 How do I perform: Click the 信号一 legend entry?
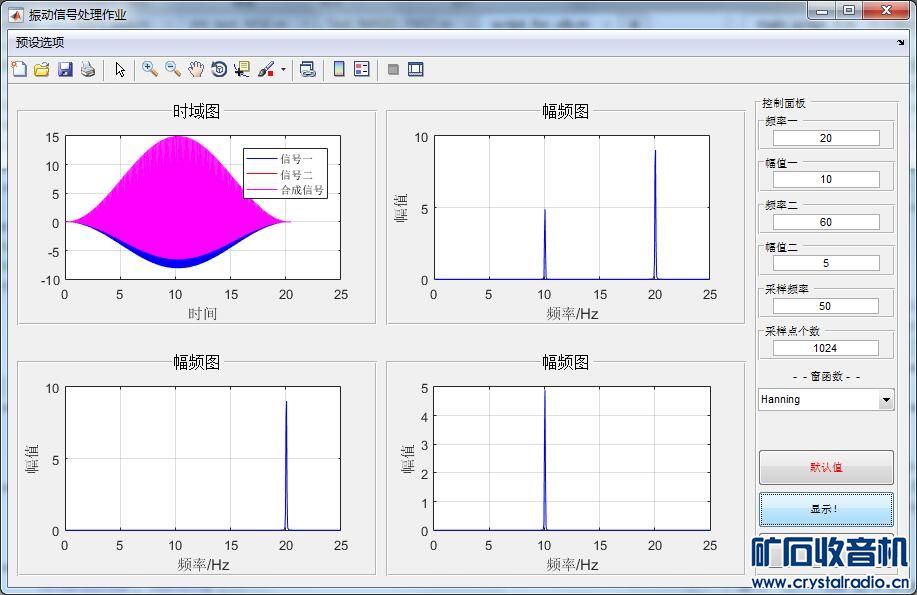click(287, 159)
